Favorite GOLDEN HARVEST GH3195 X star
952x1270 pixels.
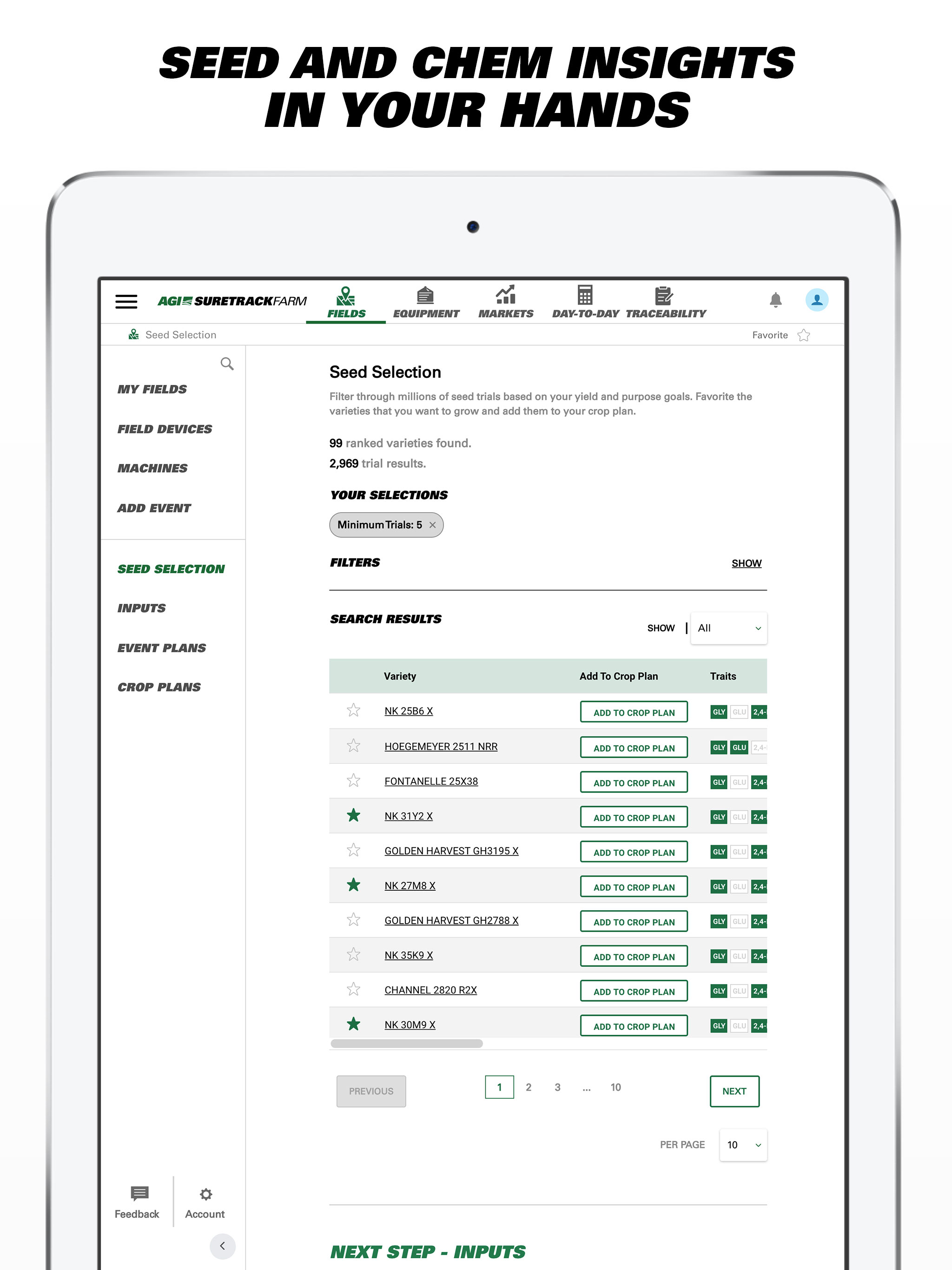(353, 850)
